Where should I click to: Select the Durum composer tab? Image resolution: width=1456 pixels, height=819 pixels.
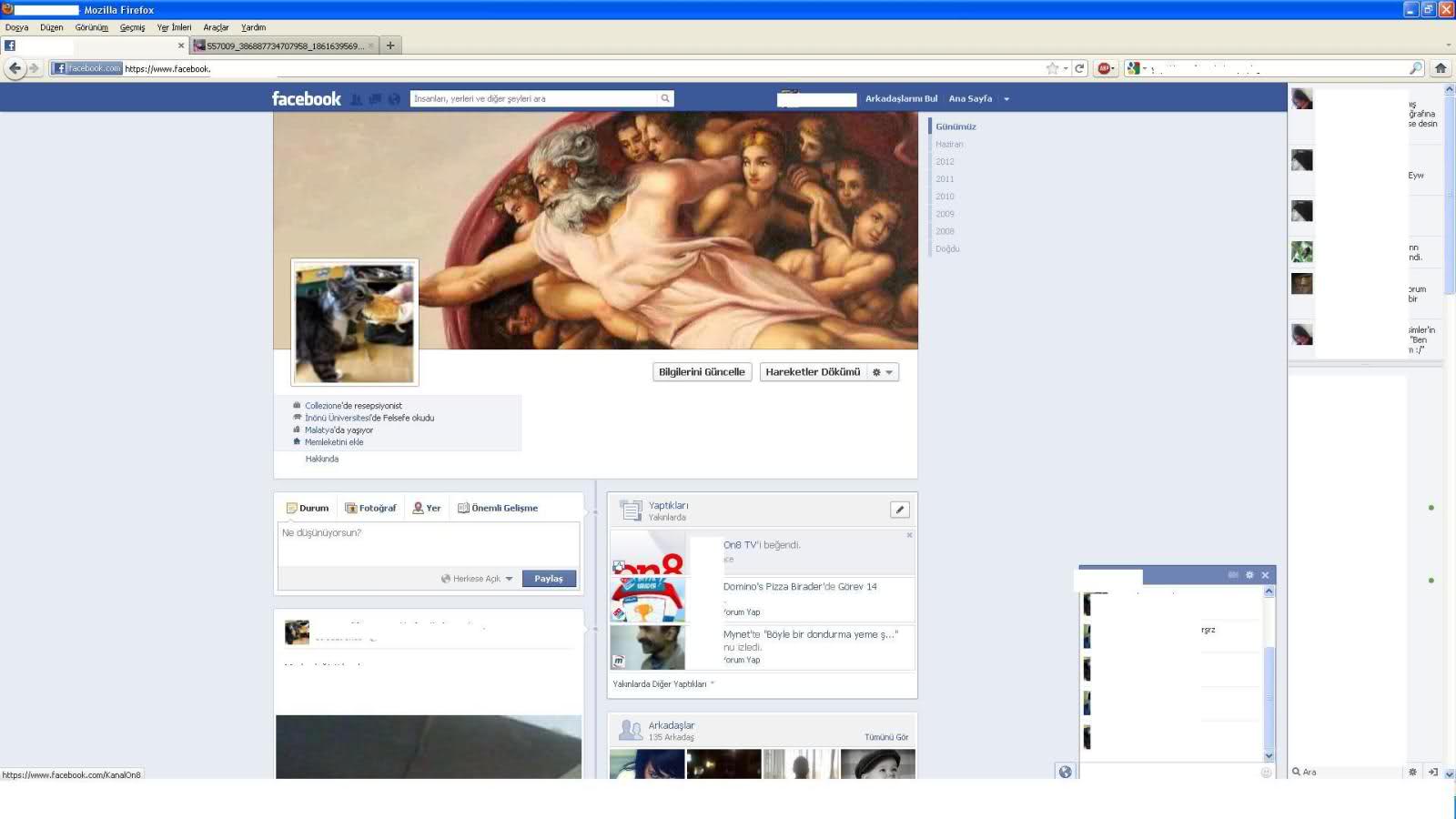tap(308, 508)
